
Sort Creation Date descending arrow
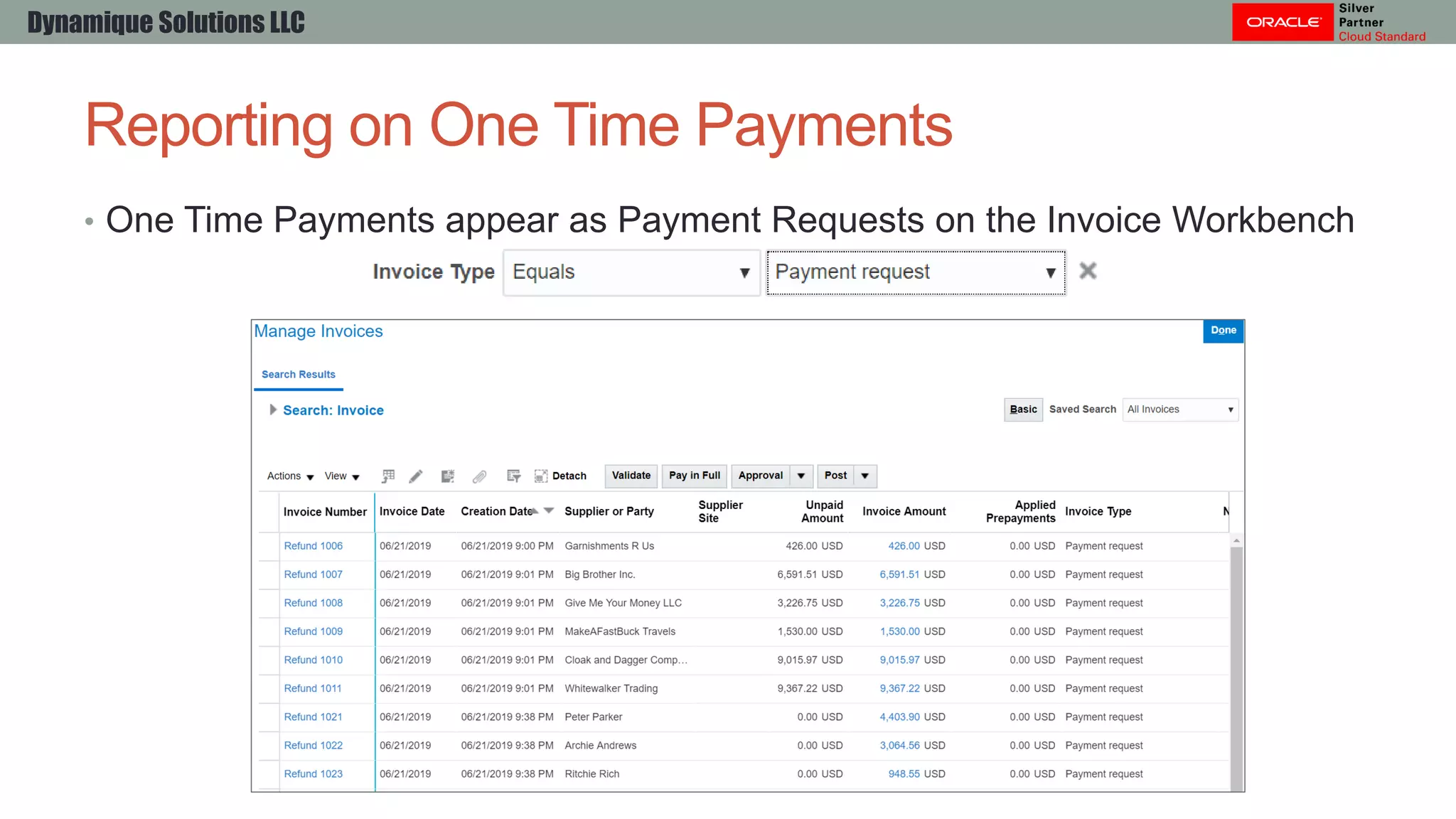(549, 510)
